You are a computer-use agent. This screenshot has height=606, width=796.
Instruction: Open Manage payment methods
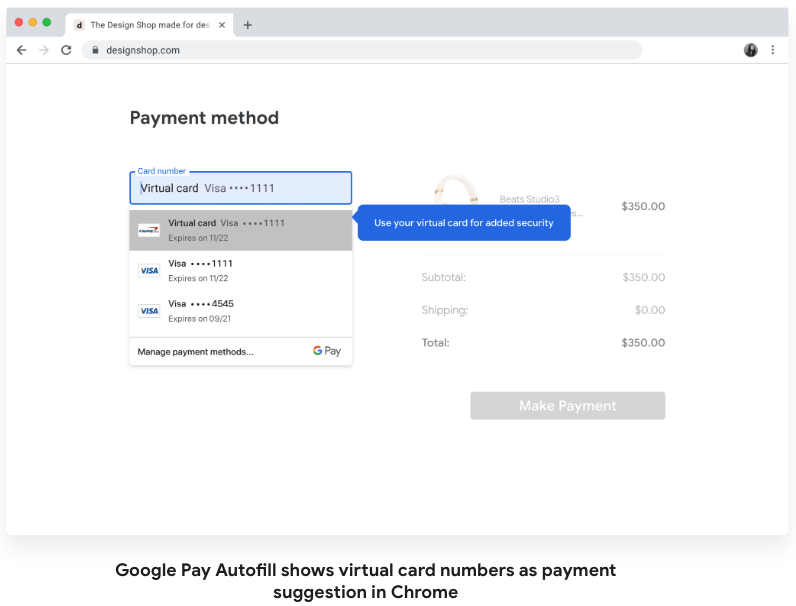196,352
